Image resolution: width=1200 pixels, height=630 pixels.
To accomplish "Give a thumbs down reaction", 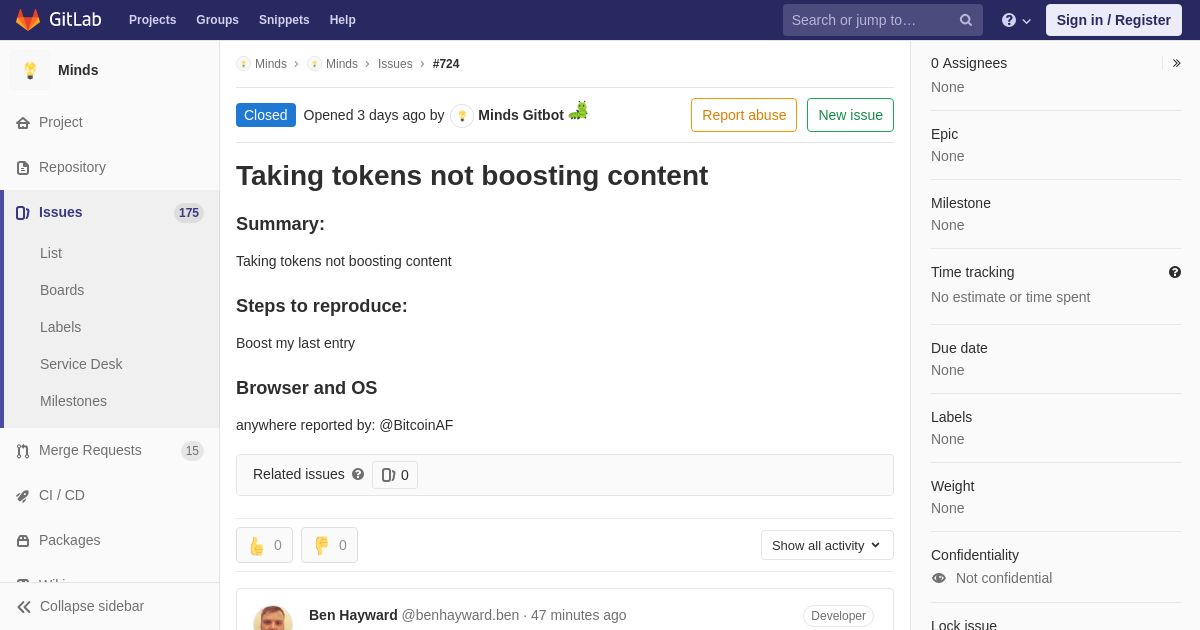I will pos(329,545).
